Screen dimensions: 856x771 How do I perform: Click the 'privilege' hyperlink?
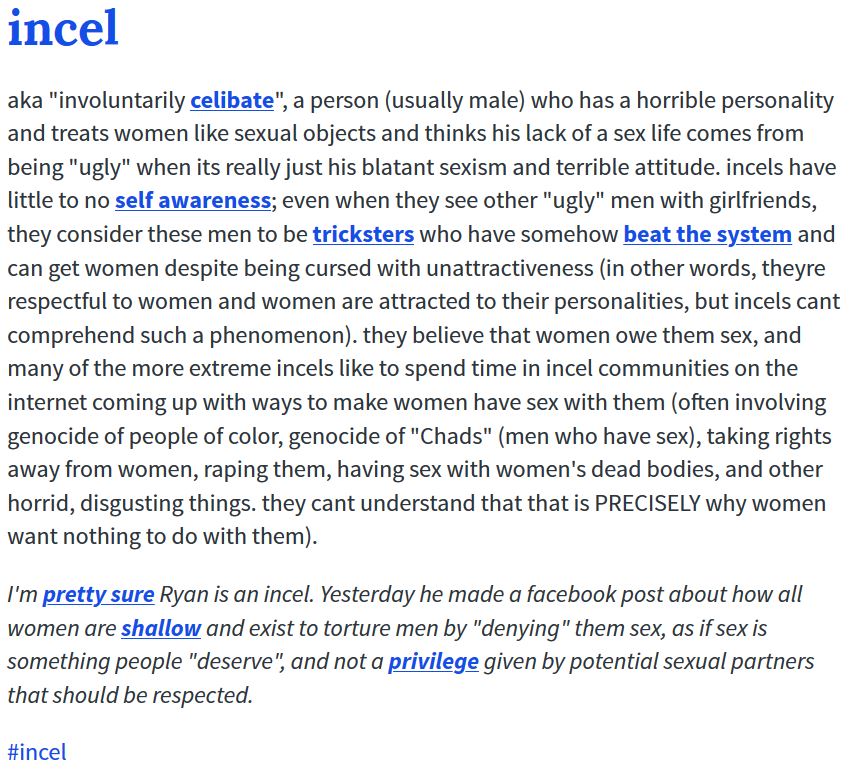tap(433, 661)
